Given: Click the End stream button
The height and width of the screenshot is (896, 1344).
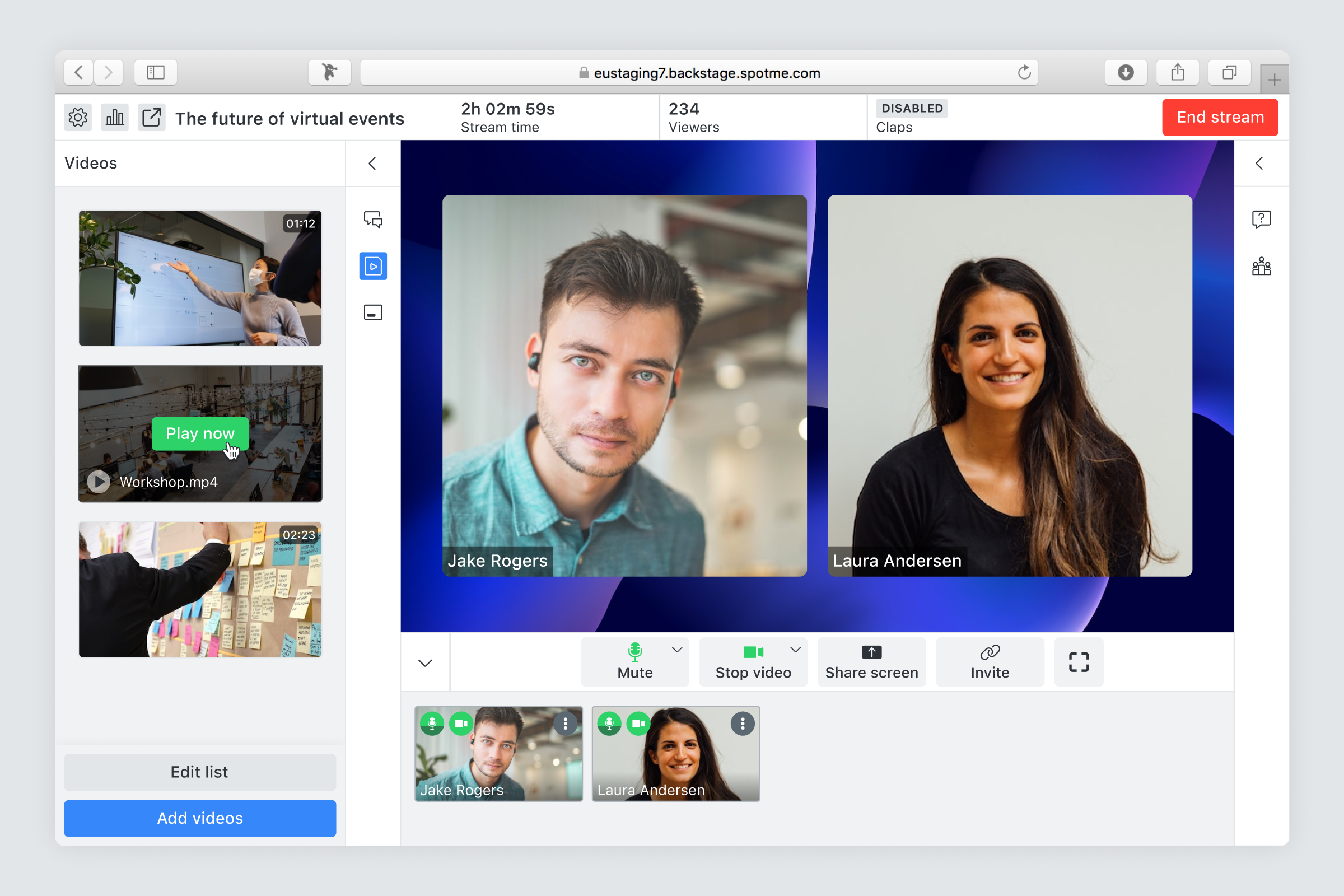Looking at the screenshot, I should (x=1219, y=117).
